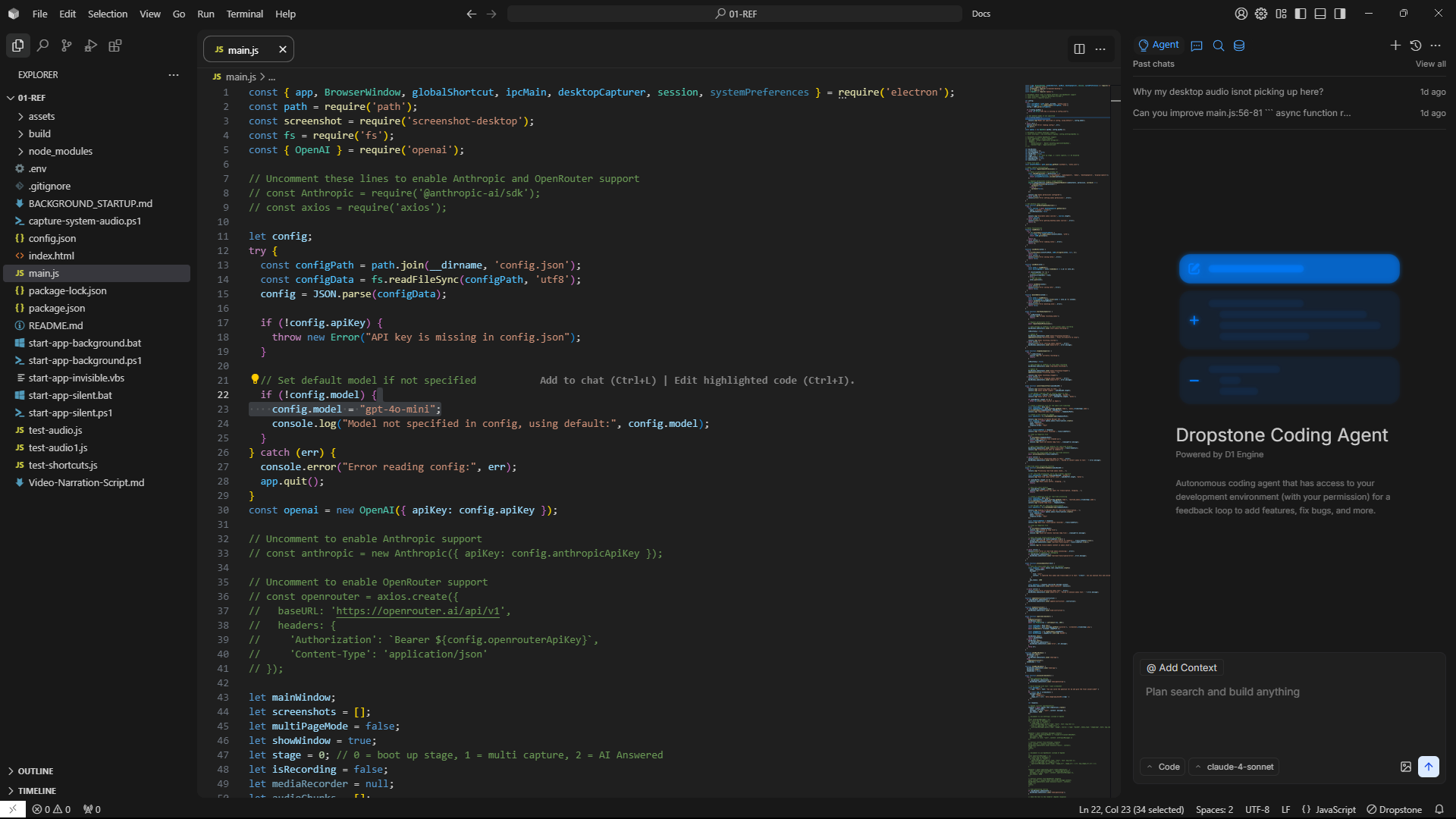The height and width of the screenshot is (819, 1456).
Task: Open the search icon in agent panel
Action: click(x=1218, y=45)
